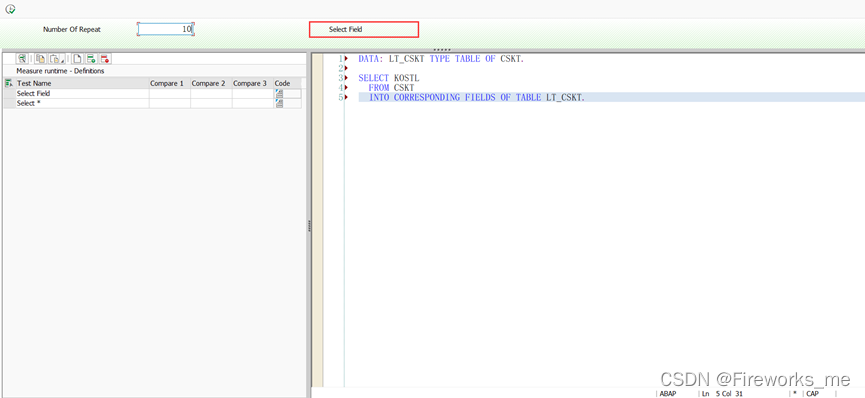Click Compare 3 cell of Select Field row
This screenshot has width=865, height=398.
pos(252,94)
